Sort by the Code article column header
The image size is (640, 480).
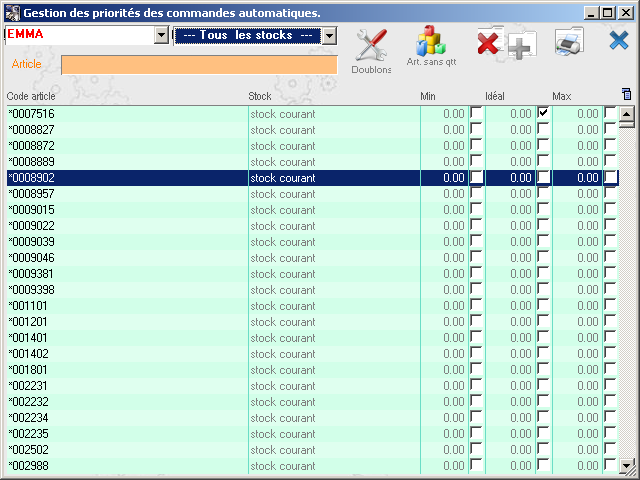coord(31,96)
